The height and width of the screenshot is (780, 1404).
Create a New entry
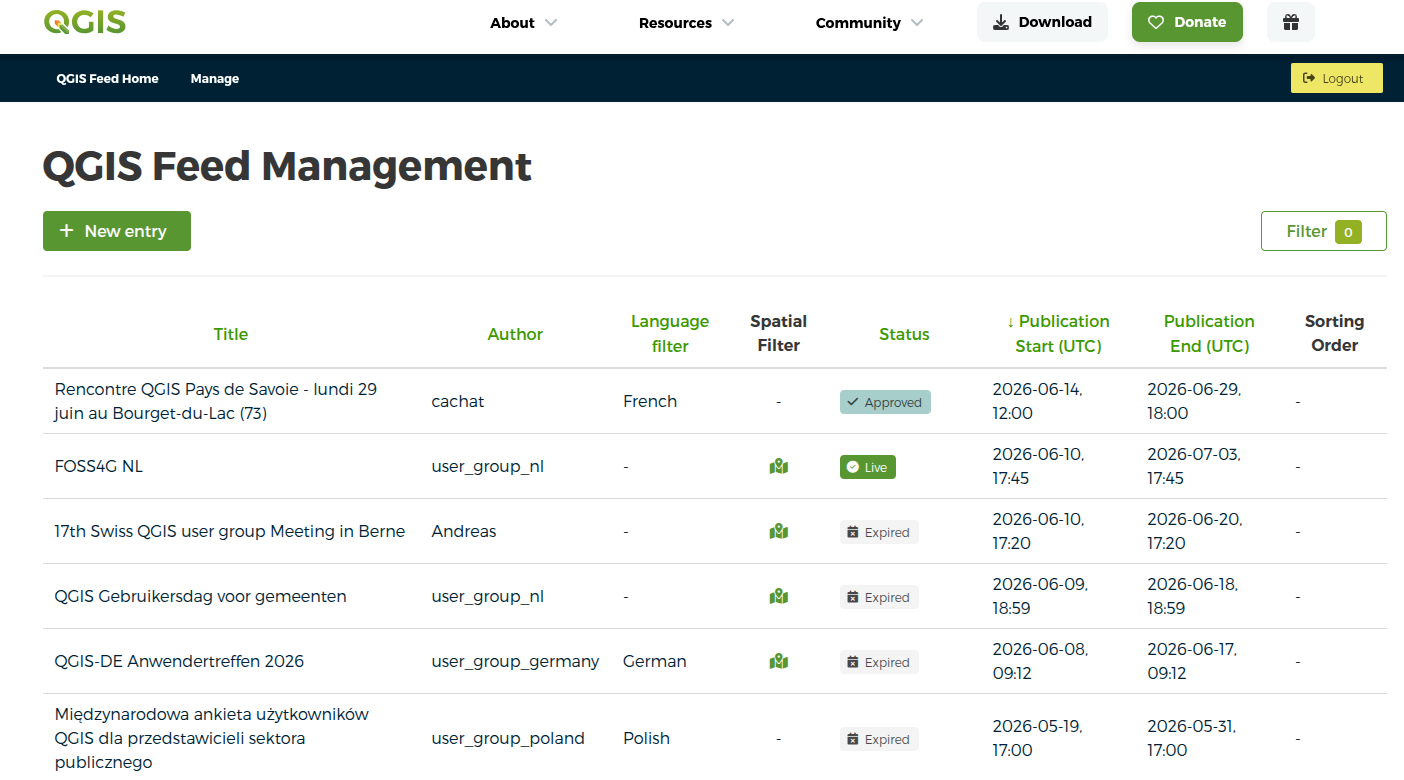coord(117,231)
